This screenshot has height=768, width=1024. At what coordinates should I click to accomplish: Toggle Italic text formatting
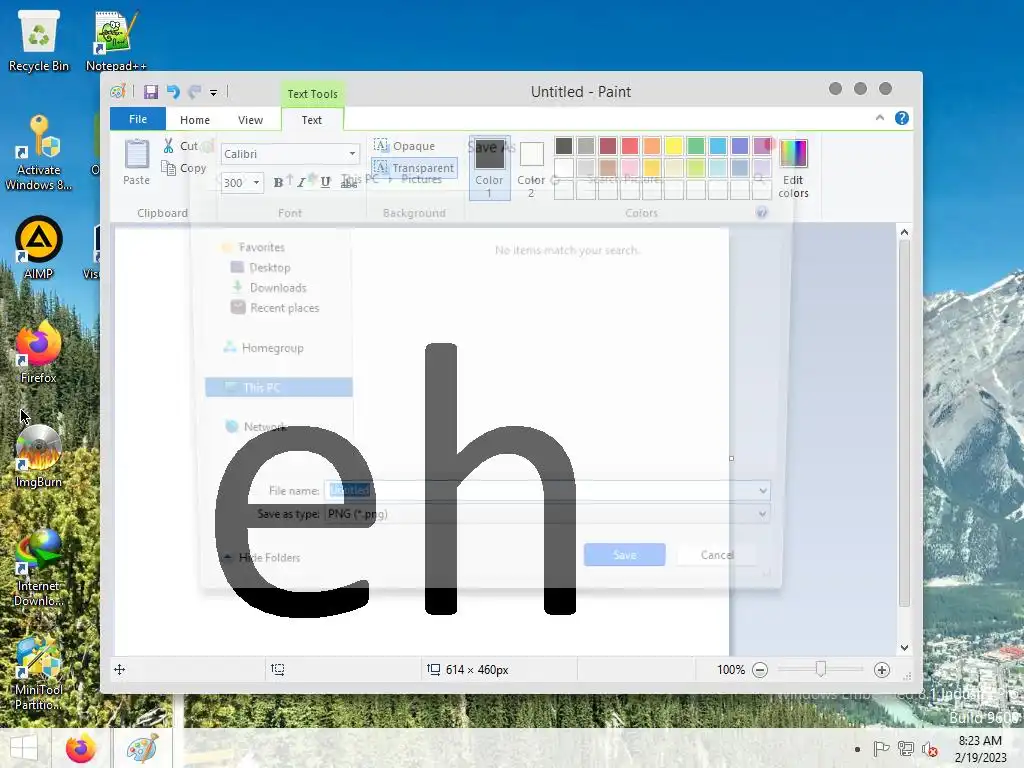[301, 182]
